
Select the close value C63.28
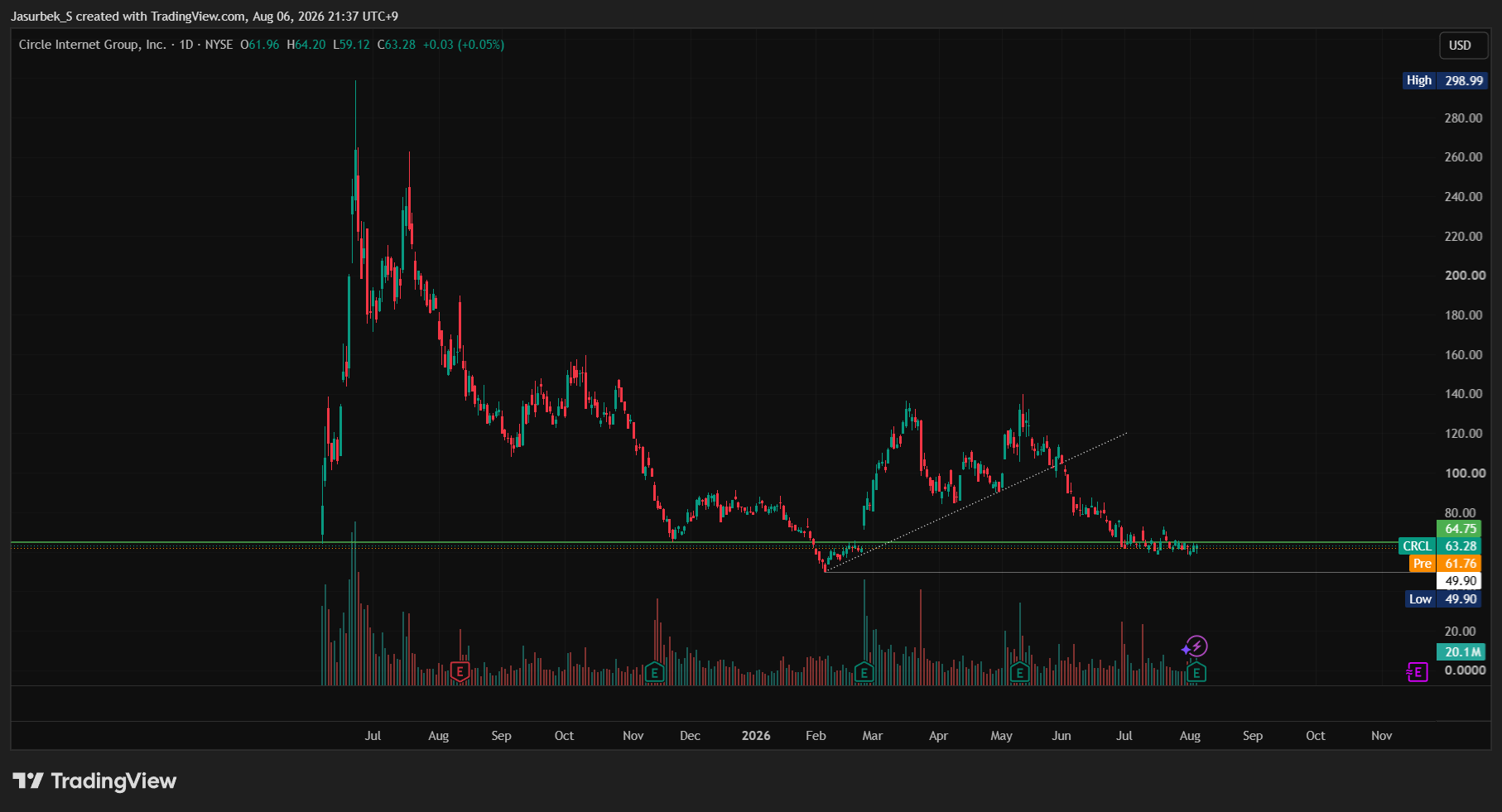coord(397,45)
